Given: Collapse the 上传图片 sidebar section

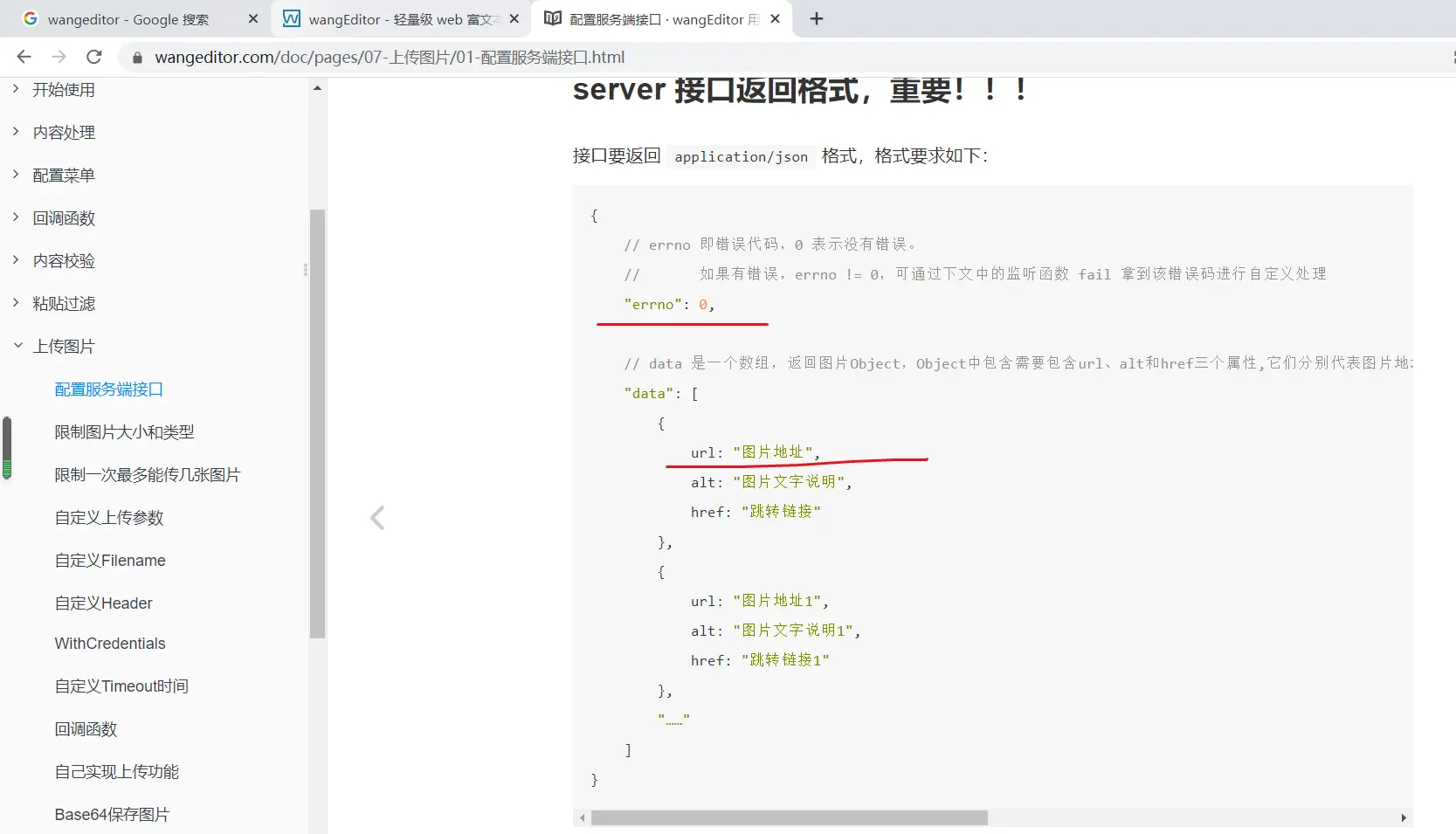Looking at the screenshot, I should [x=64, y=347].
